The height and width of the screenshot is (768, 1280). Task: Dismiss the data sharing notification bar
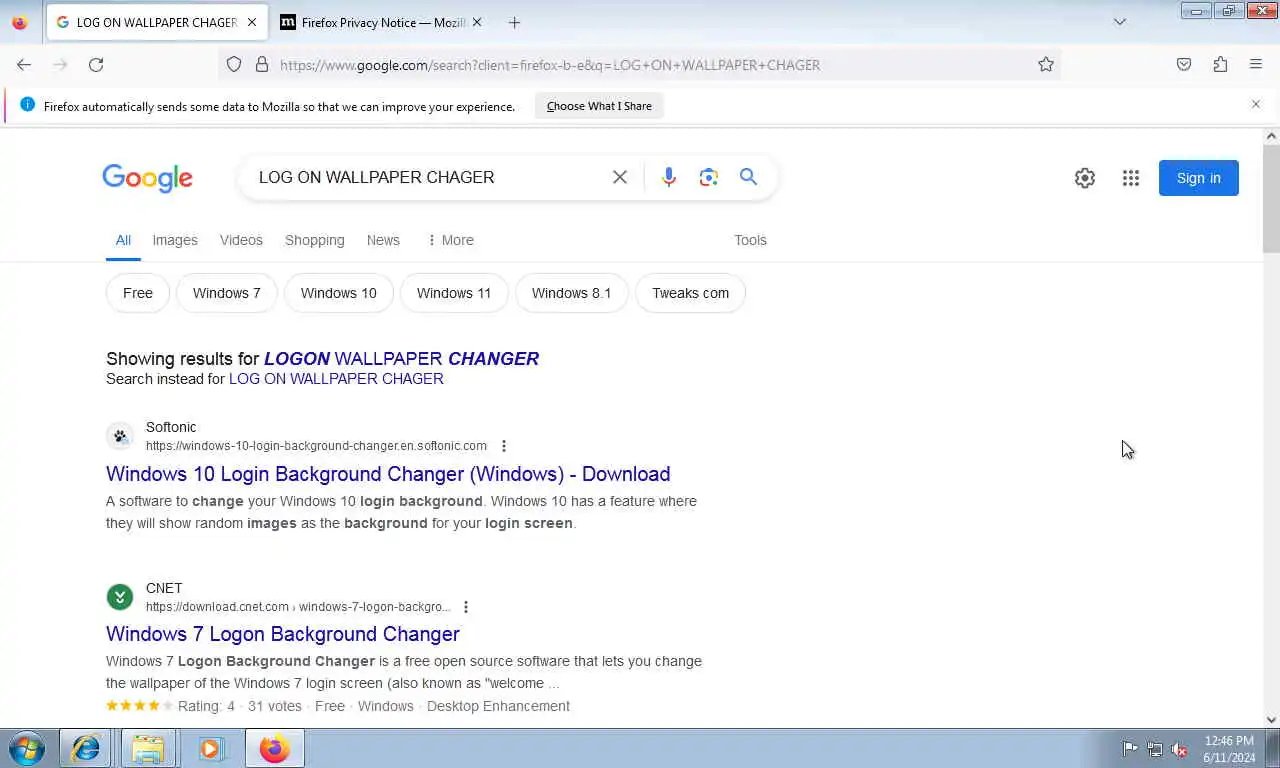pos(1256,104)
